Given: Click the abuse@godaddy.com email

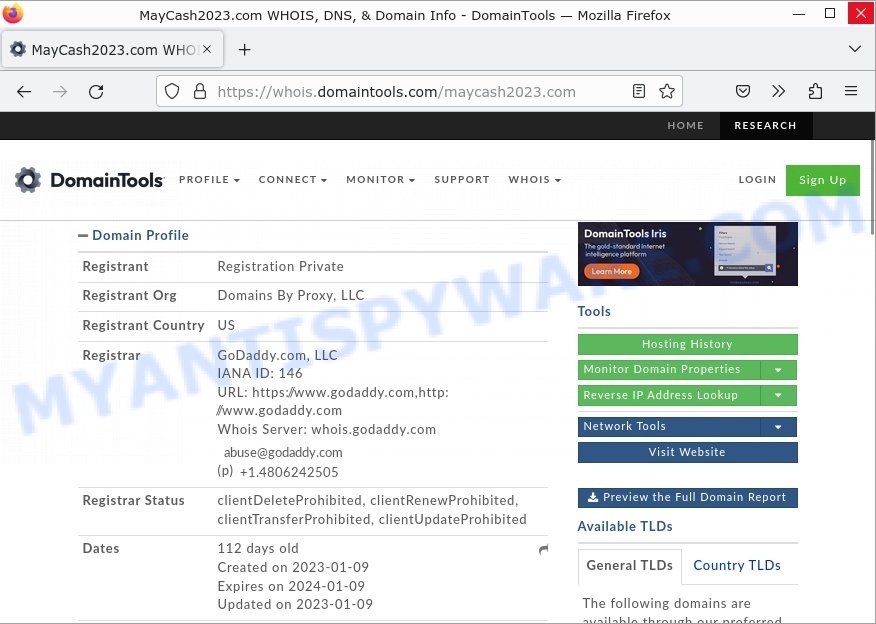Looking at the screenshot, I should click(x=283, y=452).
